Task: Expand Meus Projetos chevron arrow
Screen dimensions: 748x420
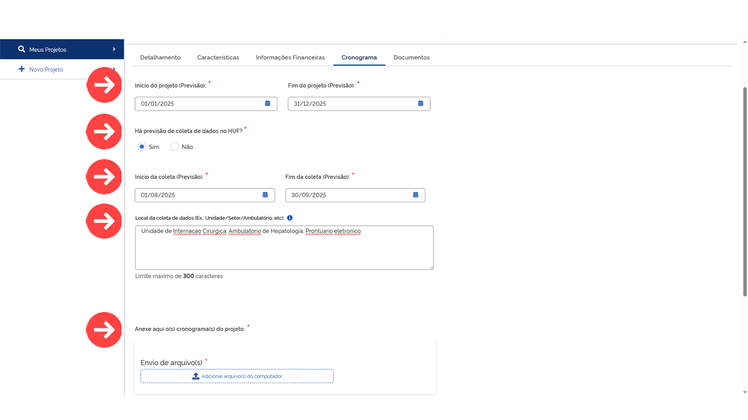Action: [114, 49]
